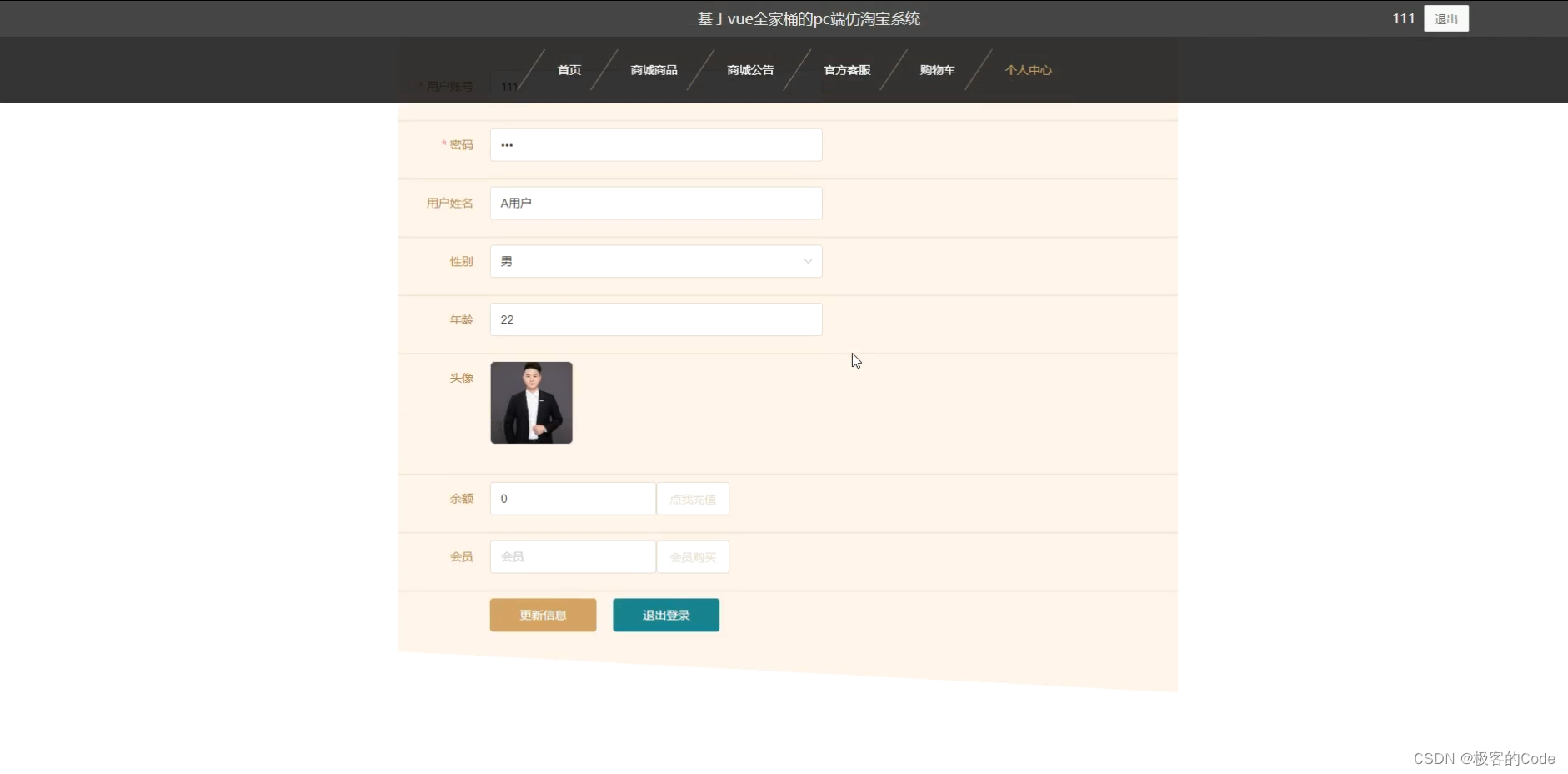This screenshot has height=774, width=1568.
Task: Click the 头像 avatar photo thumbnail
Action: (x=531, y=403)
